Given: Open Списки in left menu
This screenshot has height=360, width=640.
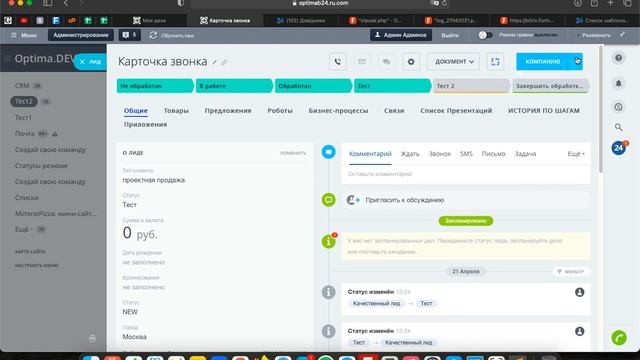Looking at the screenshot, I should (x=27, y=198).
